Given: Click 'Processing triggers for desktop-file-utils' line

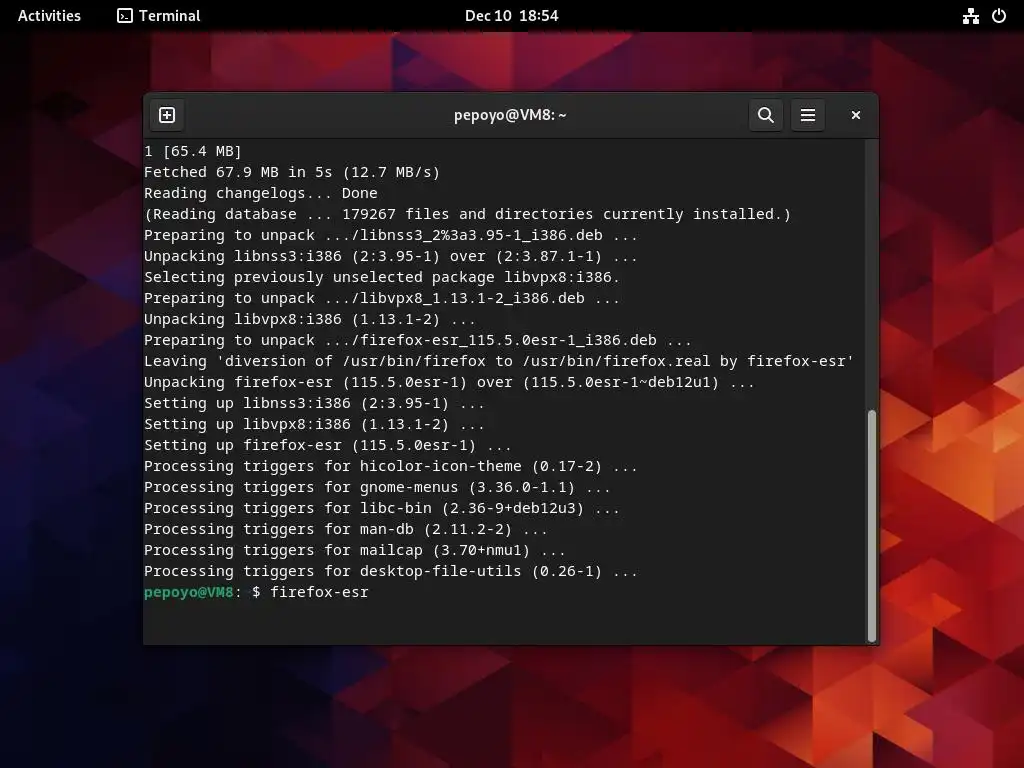Looking at the screenshot, I should (391, 571).
